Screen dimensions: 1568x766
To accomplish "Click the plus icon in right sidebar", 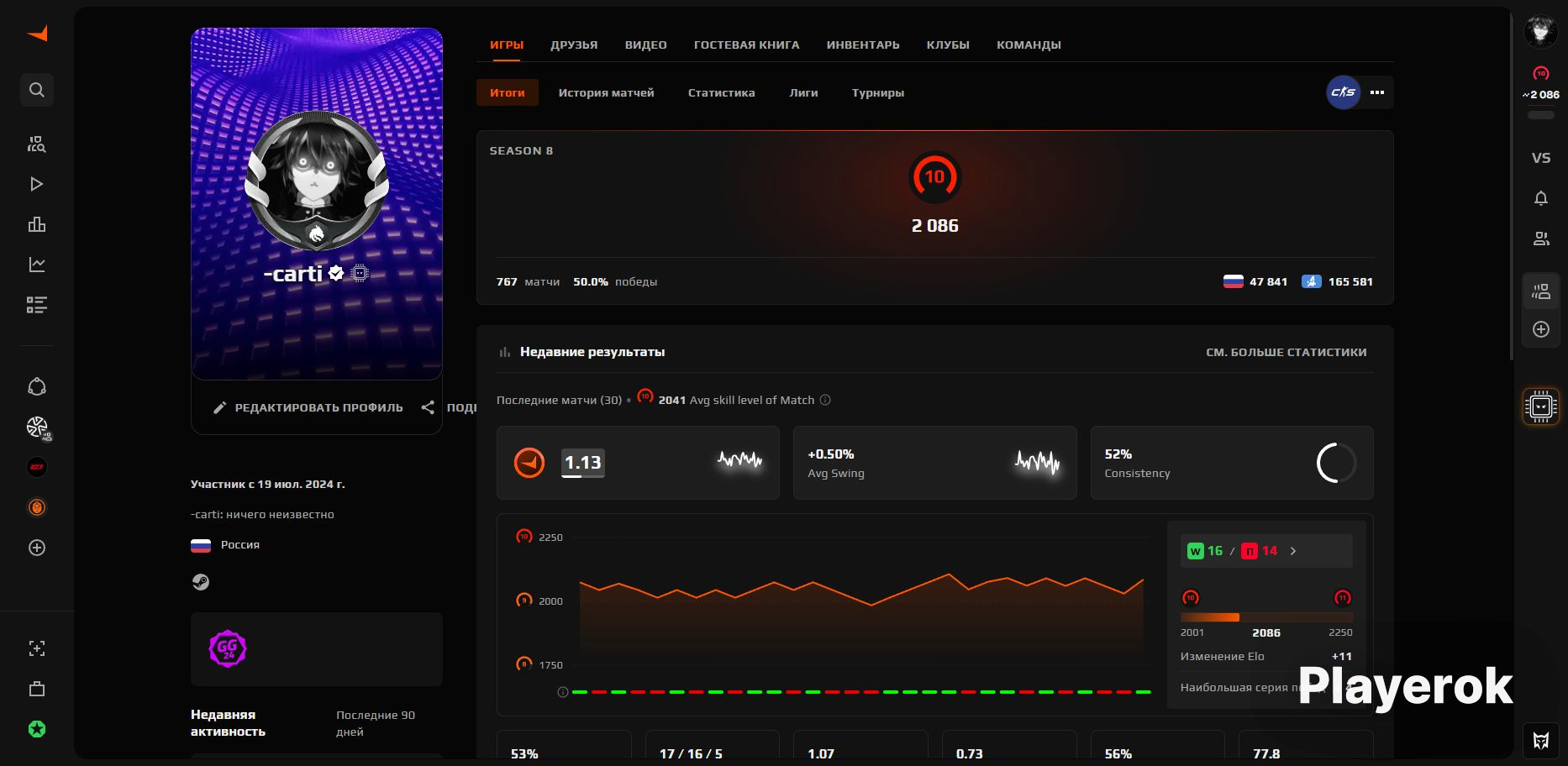I will coord(1541,329).
